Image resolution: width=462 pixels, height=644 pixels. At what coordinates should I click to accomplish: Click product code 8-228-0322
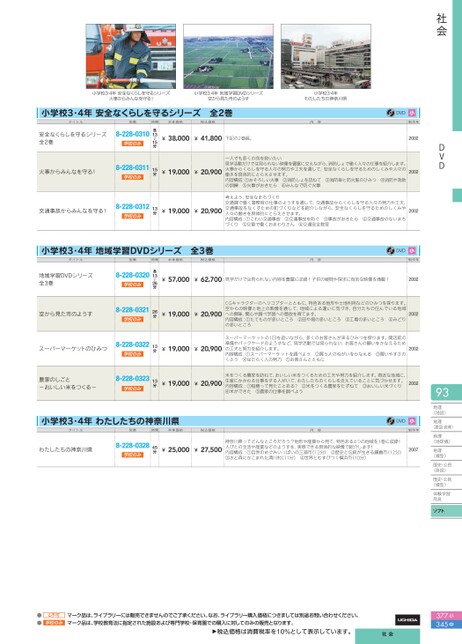point(132,344)
